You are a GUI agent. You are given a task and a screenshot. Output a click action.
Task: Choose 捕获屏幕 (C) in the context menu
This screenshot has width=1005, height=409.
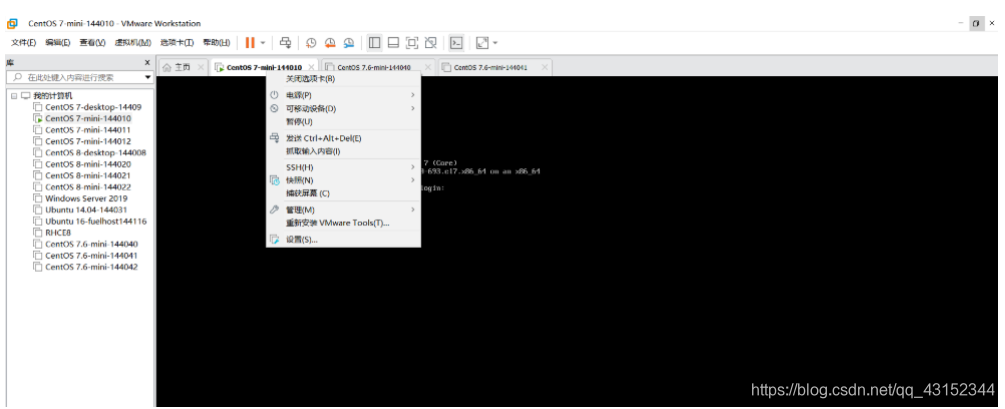(x=344, y=194)
